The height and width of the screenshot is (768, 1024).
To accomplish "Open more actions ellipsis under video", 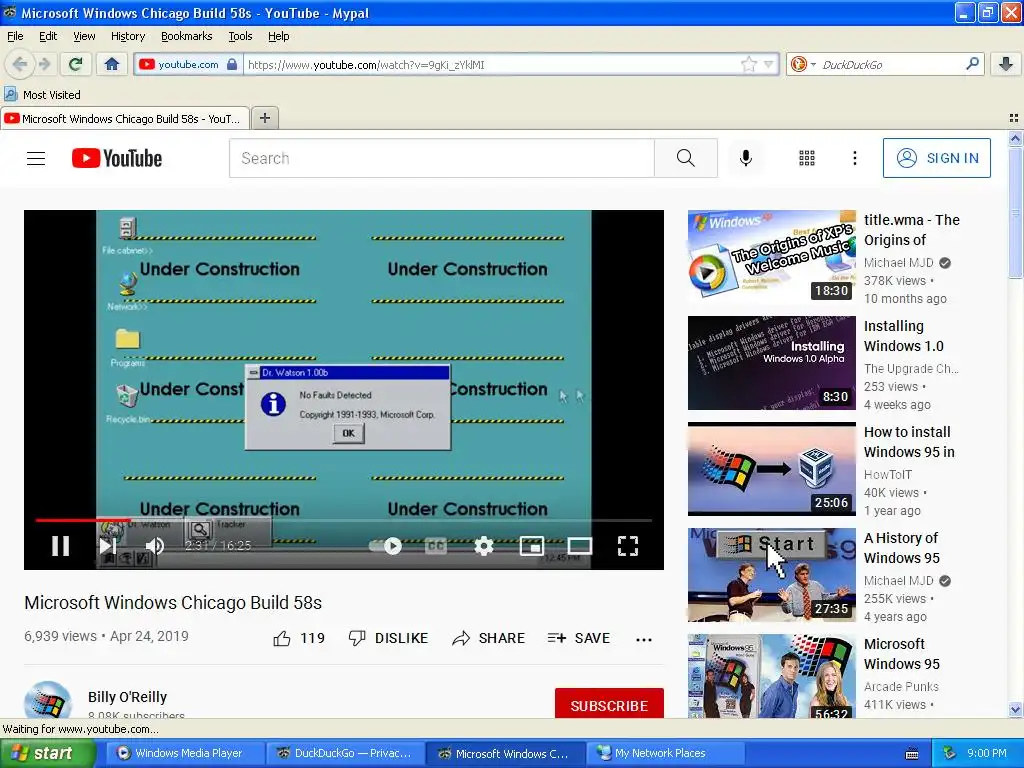I will click(644, 639).
